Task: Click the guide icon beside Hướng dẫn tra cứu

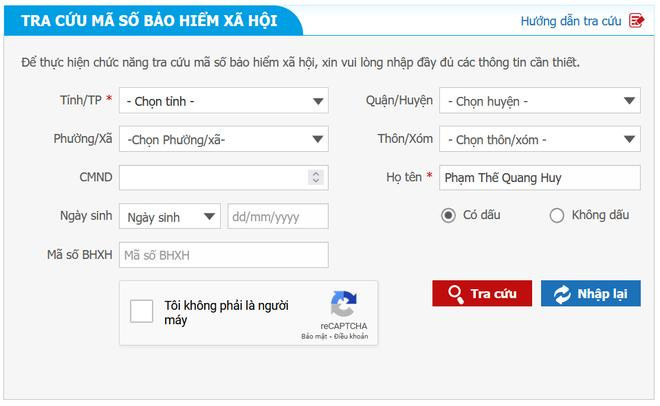Action: point(636,20)
